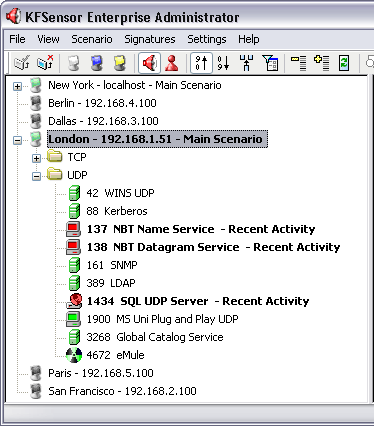This screenshot has width=374, height=426.
Task: Click green server icon beside Global Catalog Service
Action: coord(74,337)
